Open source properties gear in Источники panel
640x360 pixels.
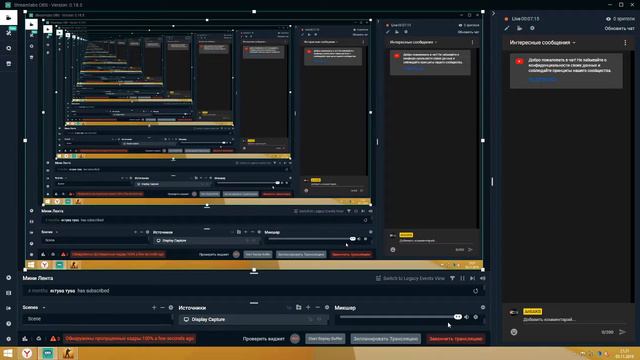(327, 307)
